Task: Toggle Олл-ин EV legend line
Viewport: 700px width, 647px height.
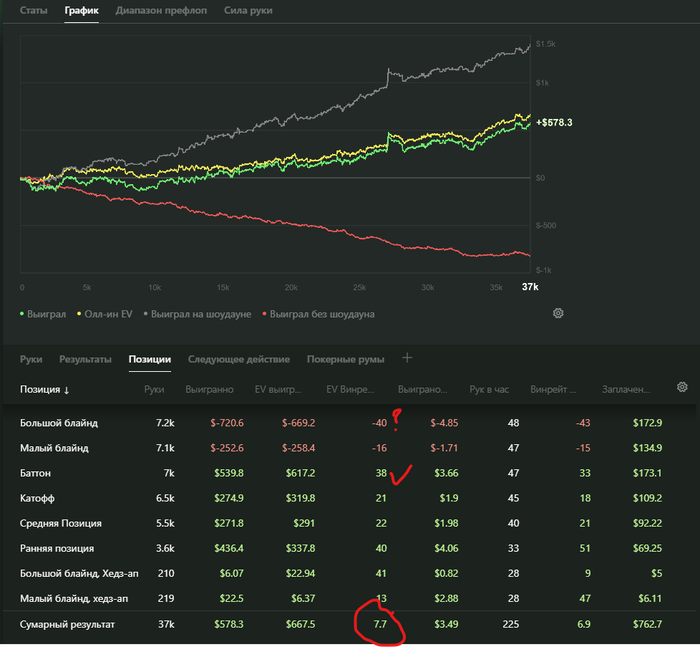Action: click(x=105, y=314)
